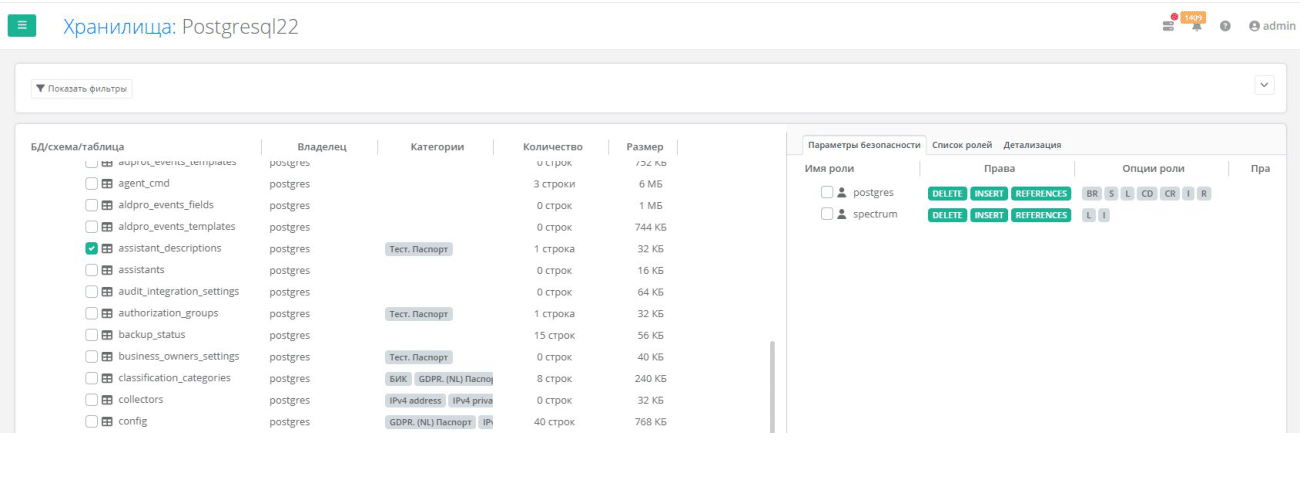Click the table list vertical scrollbar

(771, 386)
